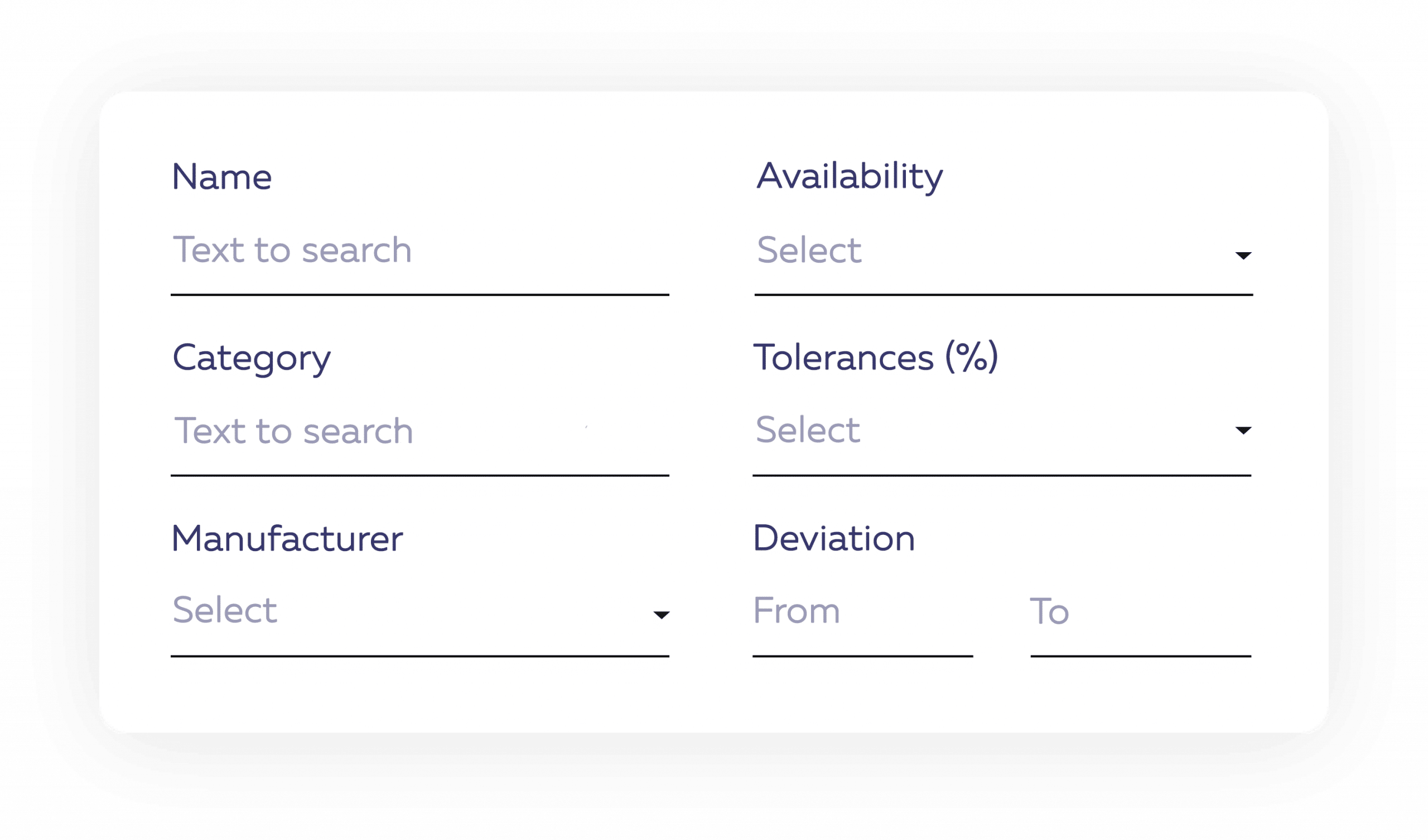Click the Manufacturer dropdown arrow icon
This screenshot has width=1428, height=840.
pos(662,615)
